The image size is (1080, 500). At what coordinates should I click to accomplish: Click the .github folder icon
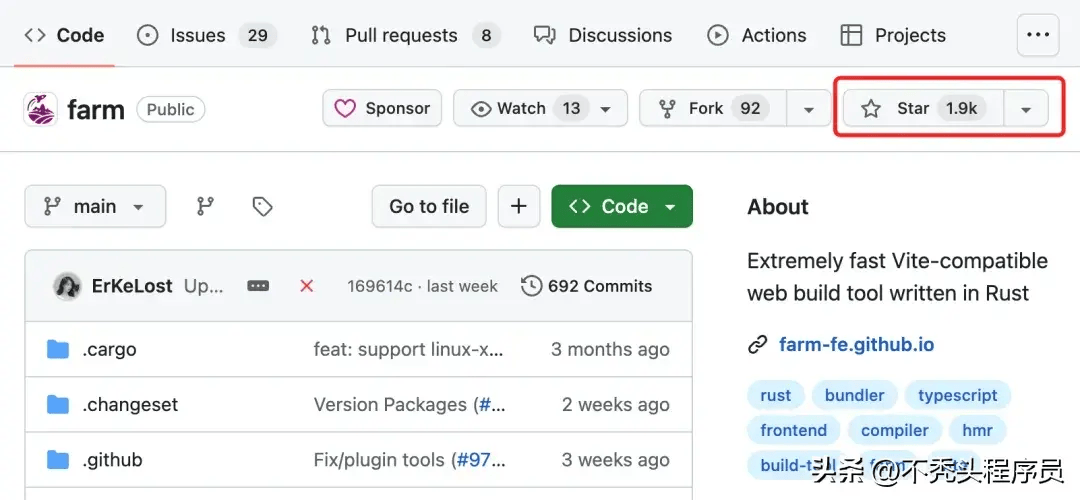pos(58,459)
